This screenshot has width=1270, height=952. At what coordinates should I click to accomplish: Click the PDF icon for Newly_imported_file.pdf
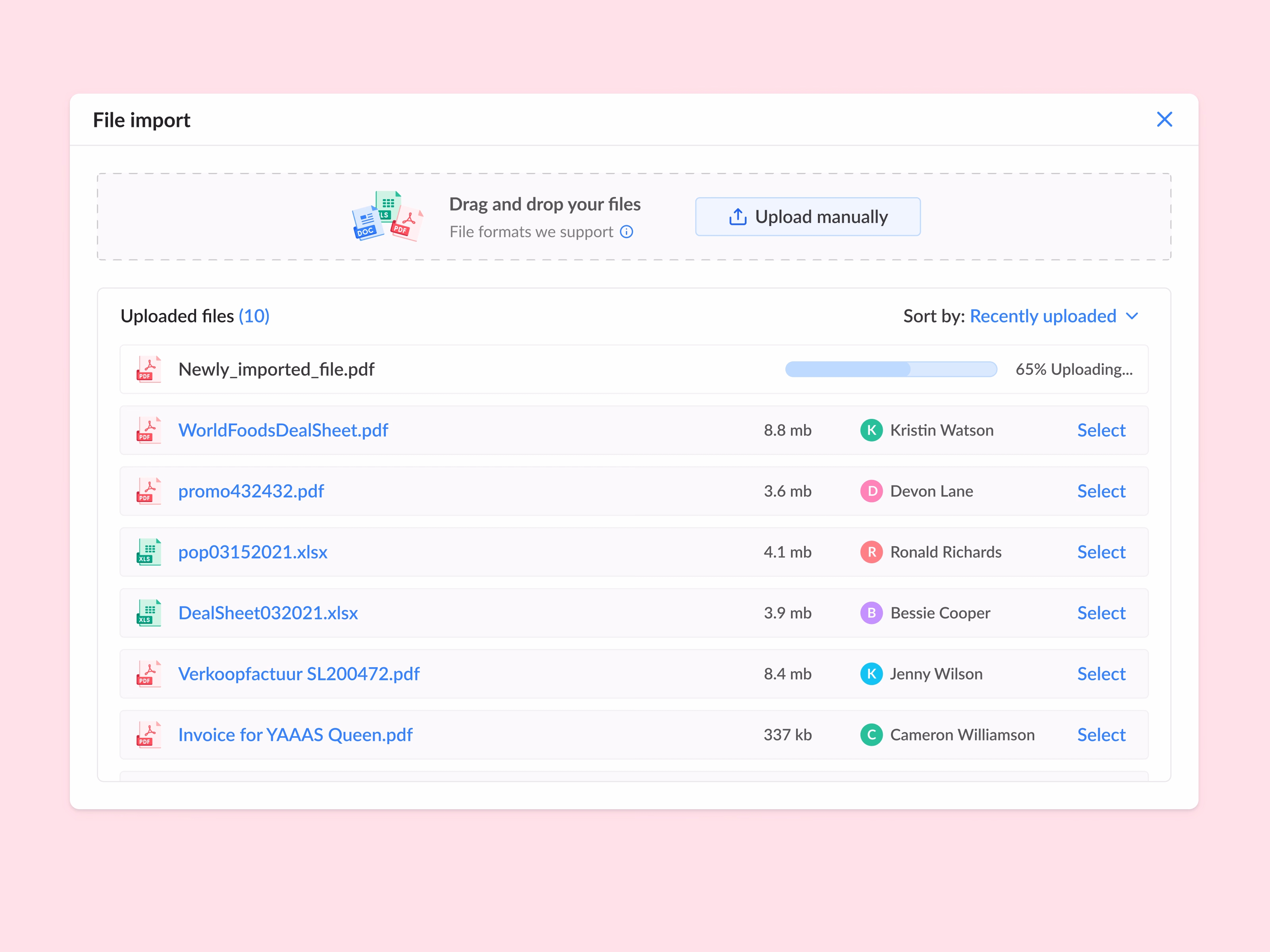pos(149,369)
